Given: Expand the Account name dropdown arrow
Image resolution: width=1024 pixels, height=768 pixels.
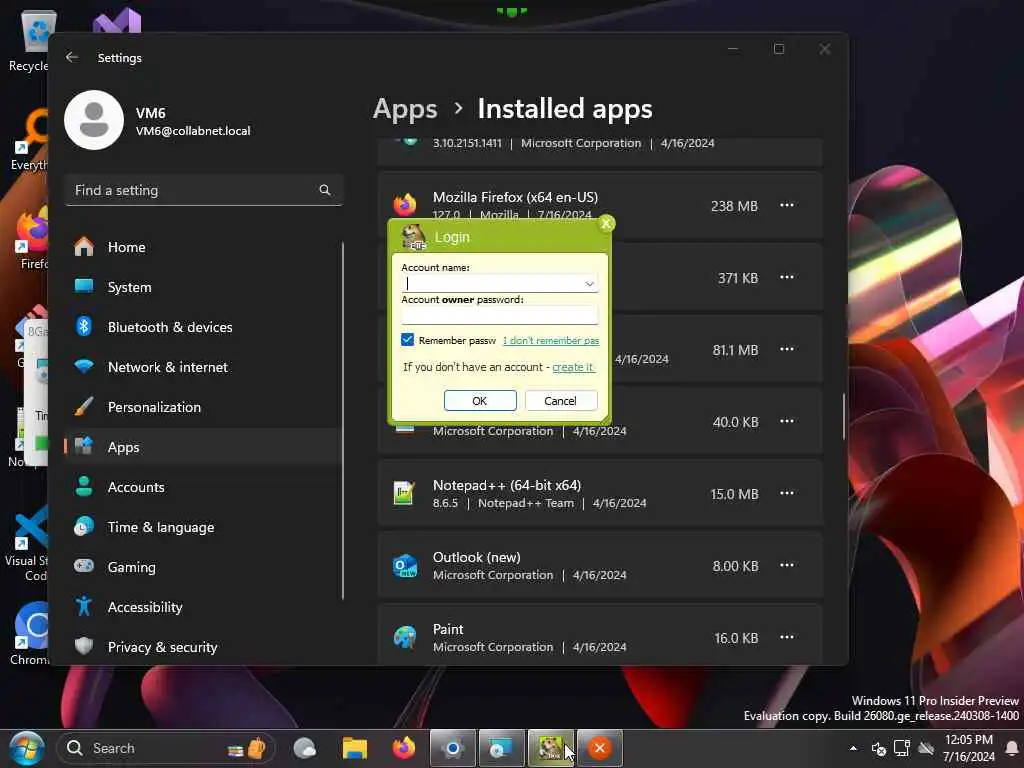Looking at the screenshot, I should 590,283.
